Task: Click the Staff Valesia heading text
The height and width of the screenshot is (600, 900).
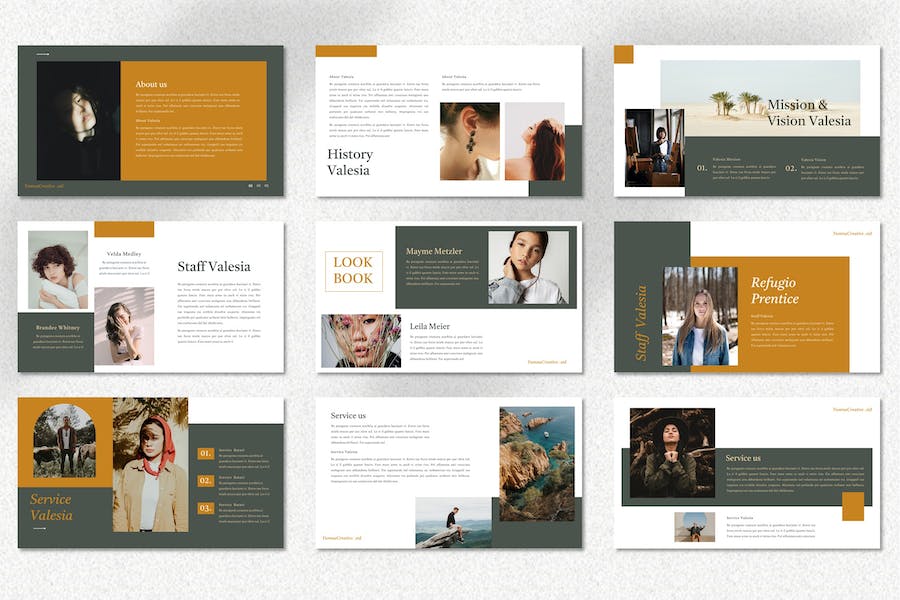Action: [213, 266]
